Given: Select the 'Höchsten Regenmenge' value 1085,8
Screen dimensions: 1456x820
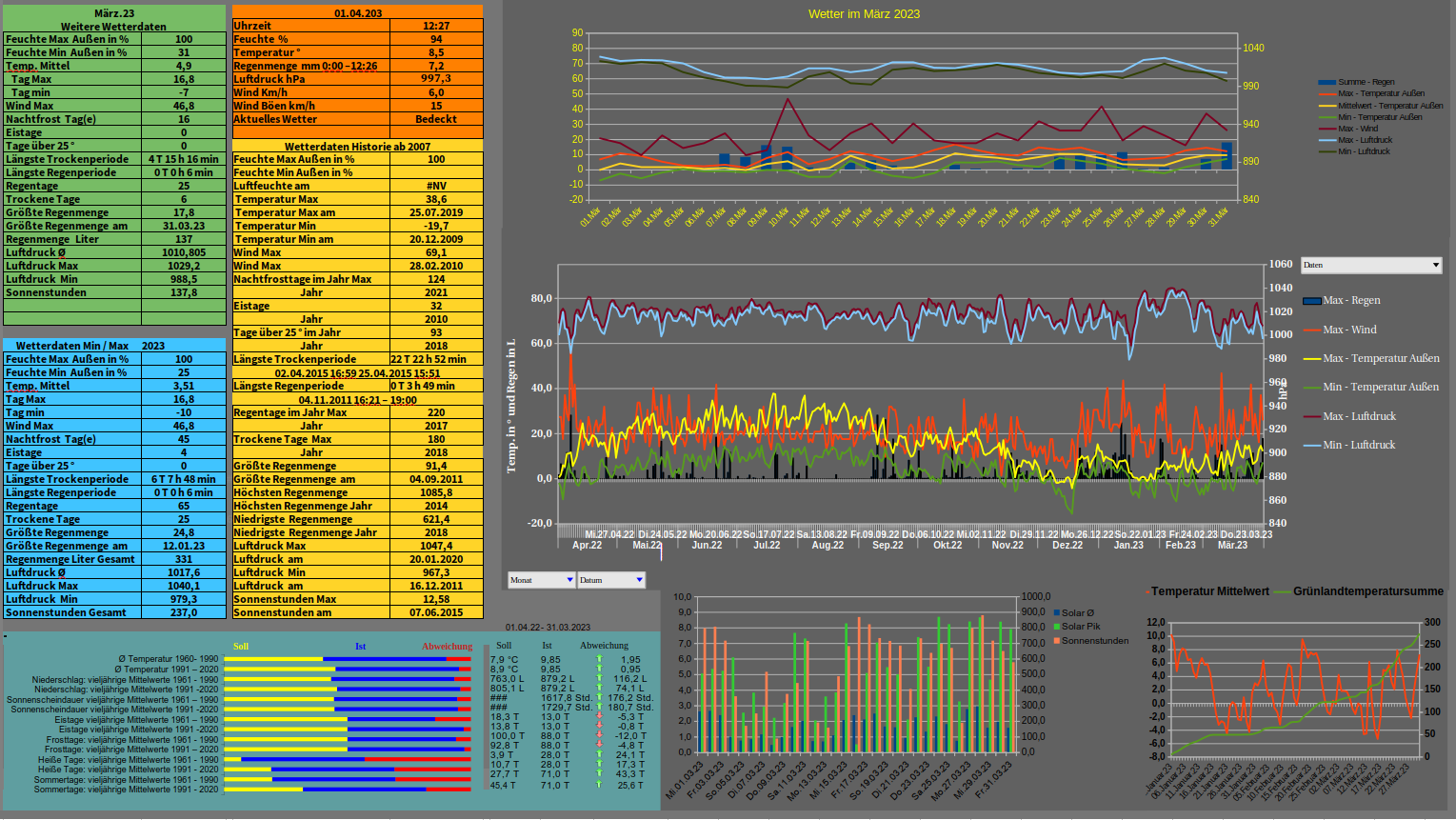Looking at the screenshot, I should (x=436, y=492).
